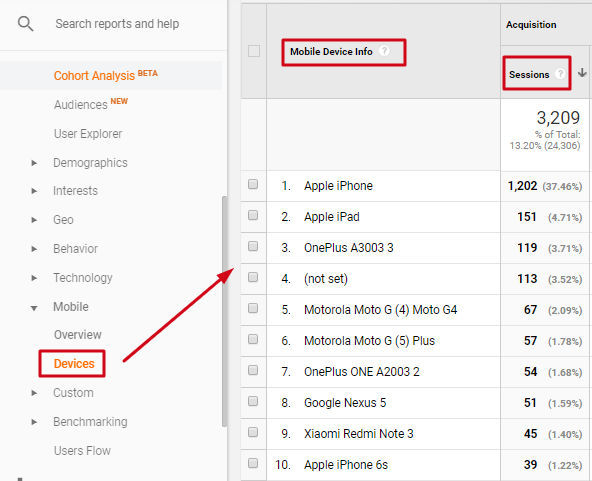The height and width of the screenshot is (481, 592).
Task: Focus the Search reports and help field
Action: pyautogui.click(x=117, y=24)
